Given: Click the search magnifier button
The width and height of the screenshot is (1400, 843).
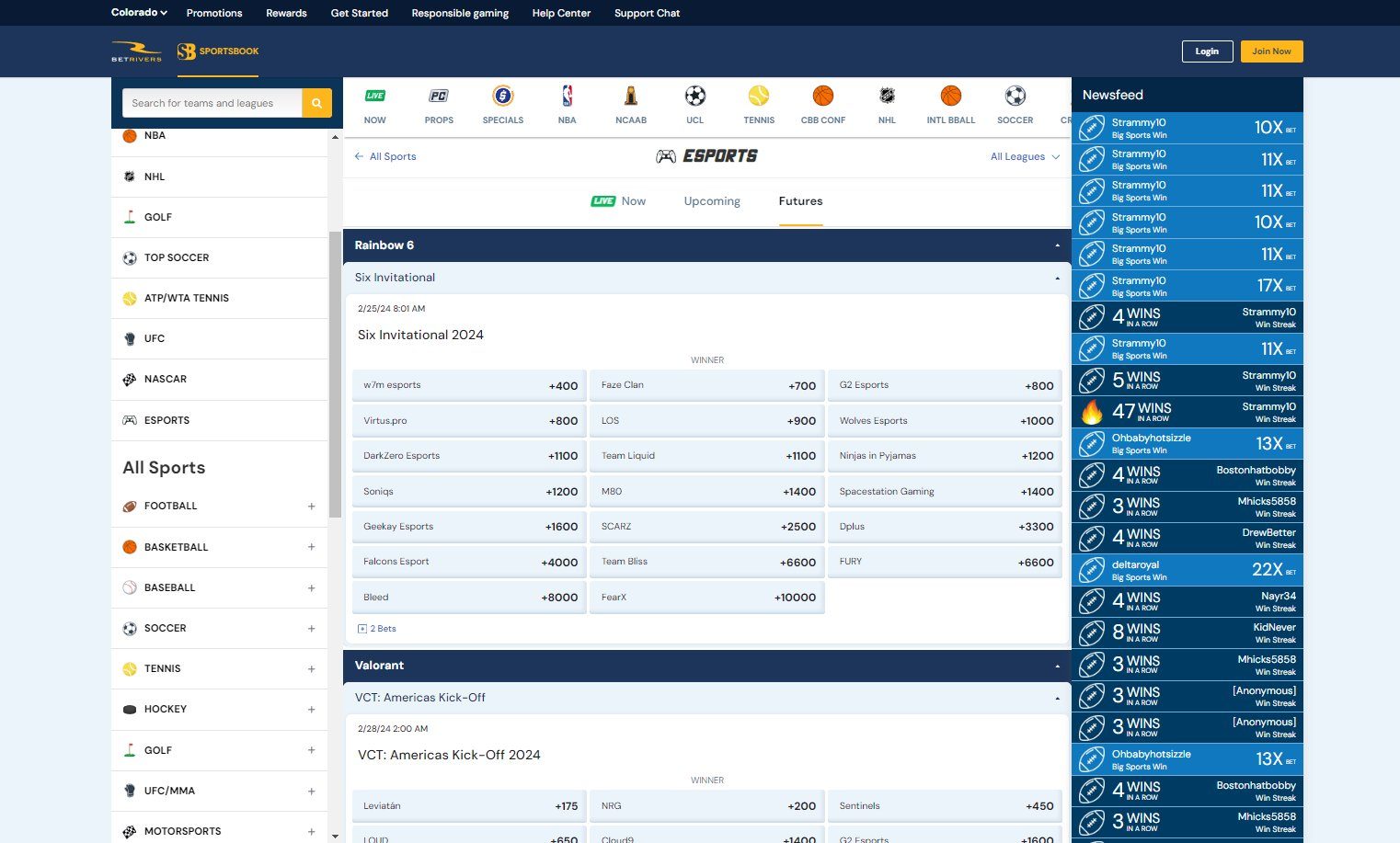Looking at the screenshot, I should (x=316, y=103).
